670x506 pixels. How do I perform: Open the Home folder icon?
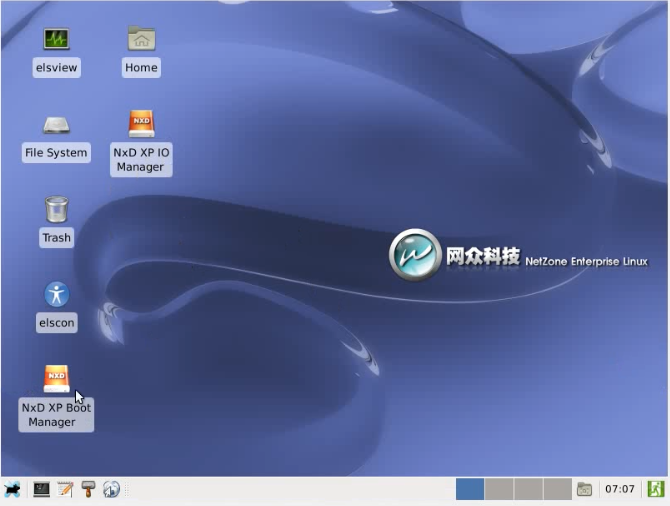click(x=141, y=38)
